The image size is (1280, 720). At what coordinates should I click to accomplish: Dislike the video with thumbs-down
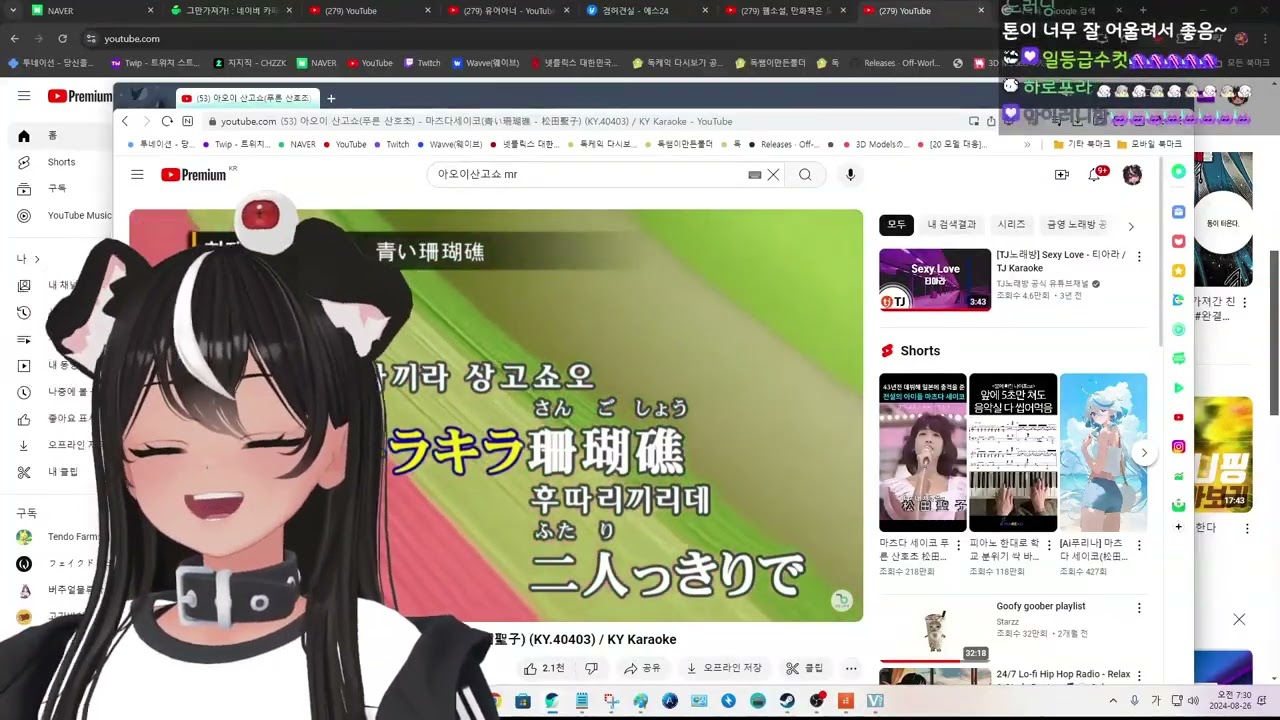pyautogui.click(x=591, y=668)
